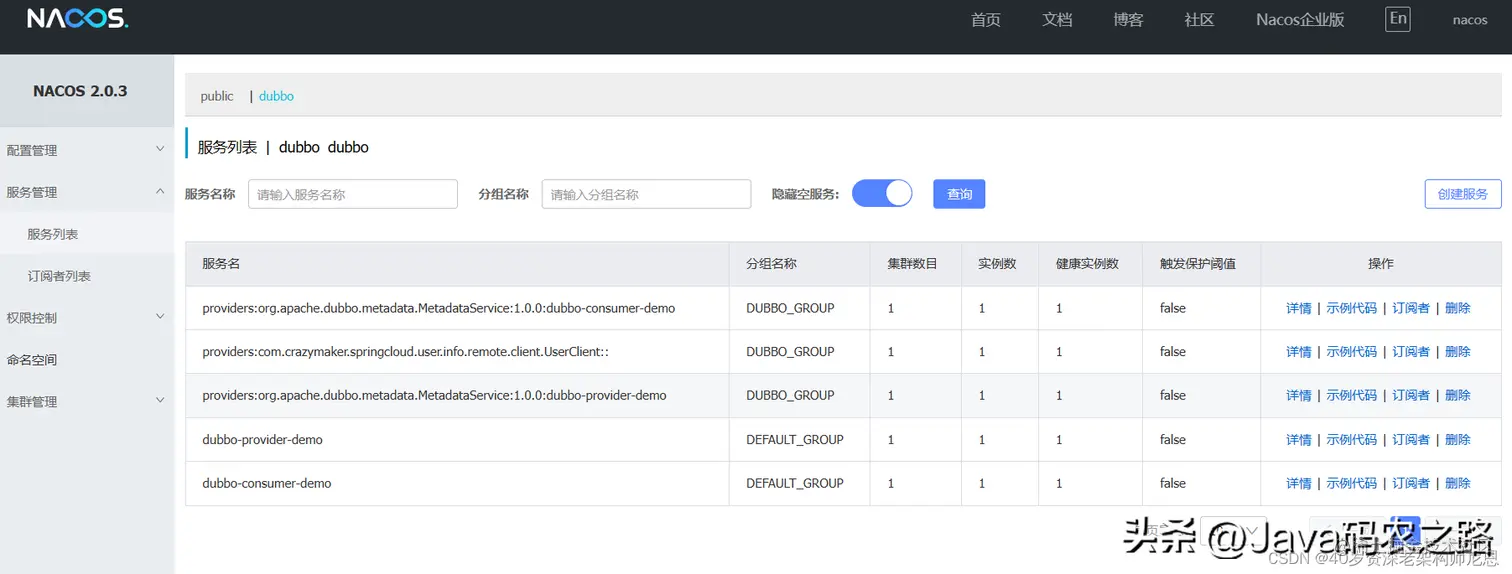Open 详情 for dubbo-consumer-demo MetadataService row
This screenshot has height=574, width=1512.
(x=1299, y=308)
